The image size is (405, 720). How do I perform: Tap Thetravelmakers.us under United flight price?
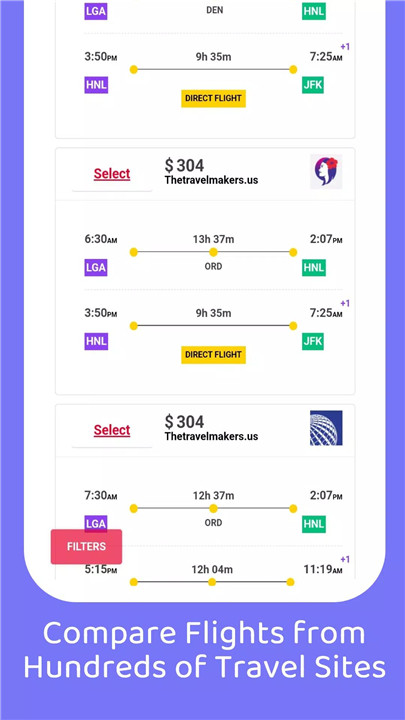point(211,436)
